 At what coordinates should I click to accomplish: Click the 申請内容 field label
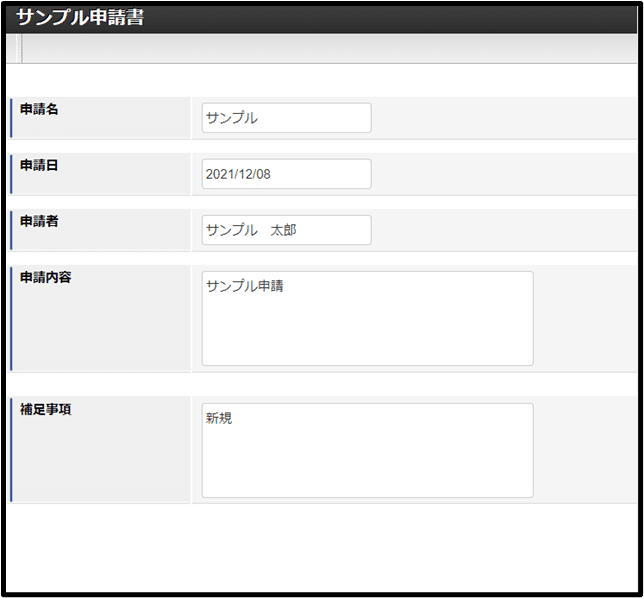tap(45, 277)
